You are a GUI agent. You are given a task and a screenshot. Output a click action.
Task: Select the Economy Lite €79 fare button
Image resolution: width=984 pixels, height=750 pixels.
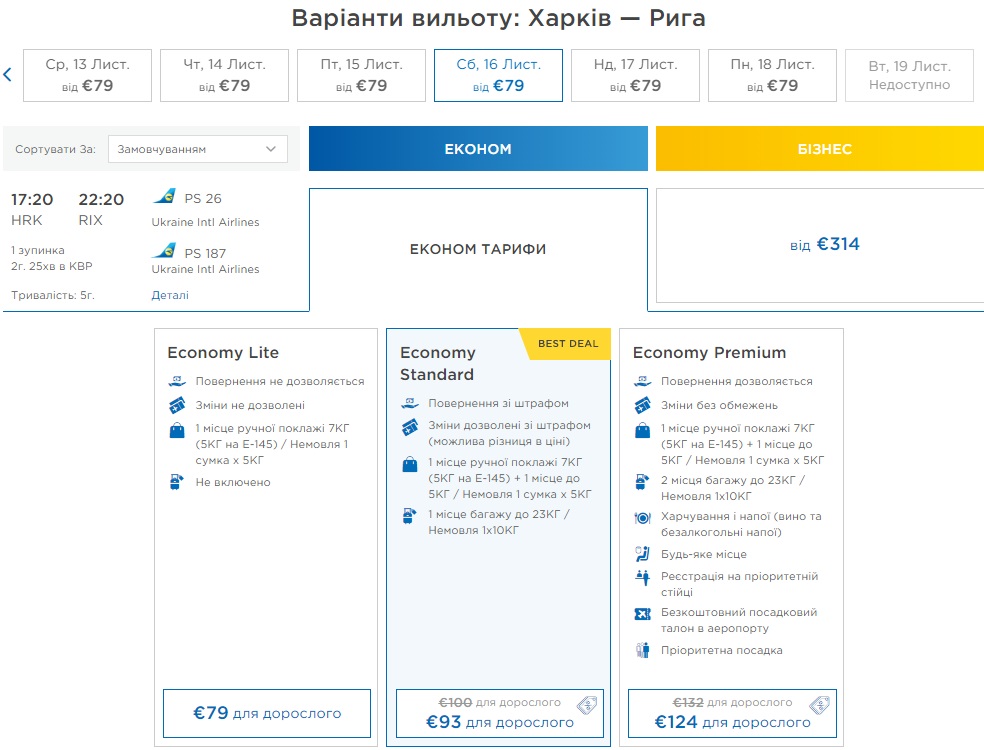267,713
